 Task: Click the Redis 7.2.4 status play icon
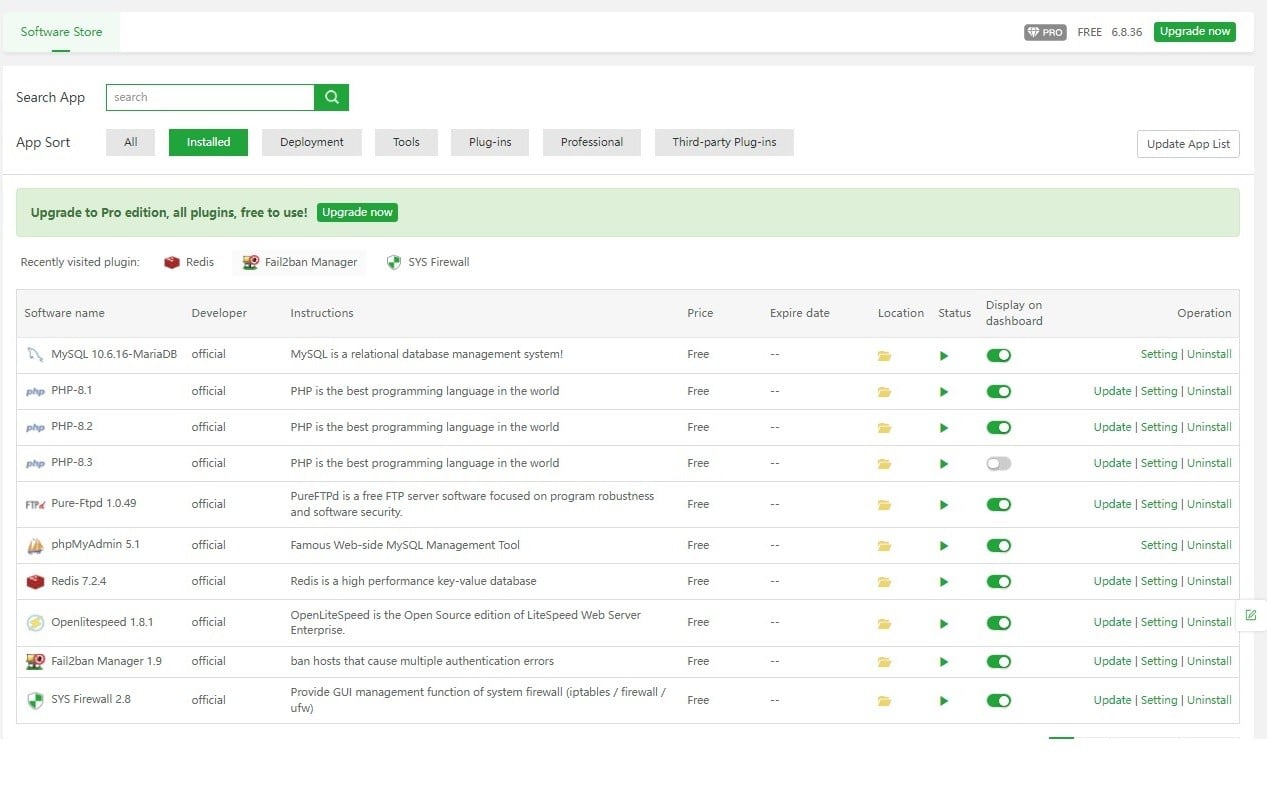[x=944, y=582]
